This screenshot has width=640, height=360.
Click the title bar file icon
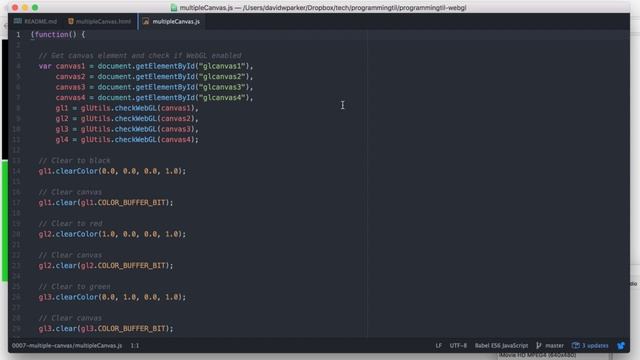[x=174, y=8]
